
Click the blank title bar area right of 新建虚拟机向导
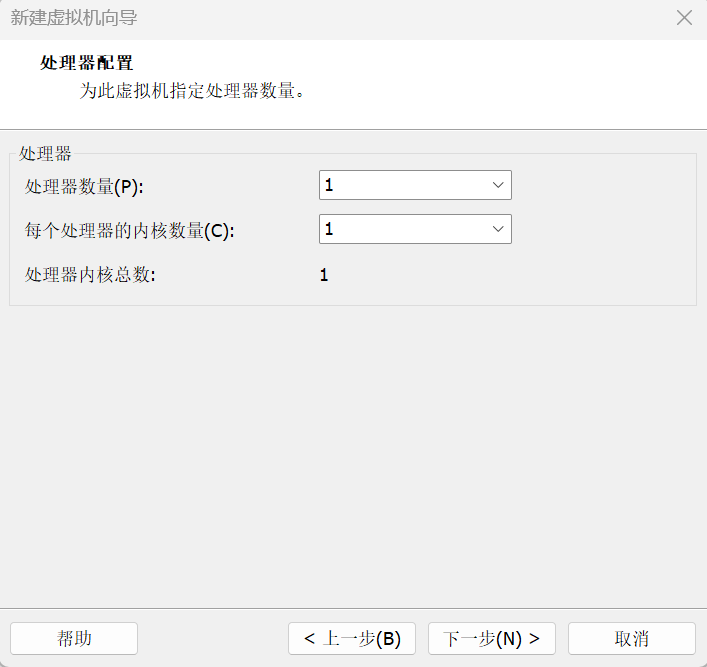400,18
